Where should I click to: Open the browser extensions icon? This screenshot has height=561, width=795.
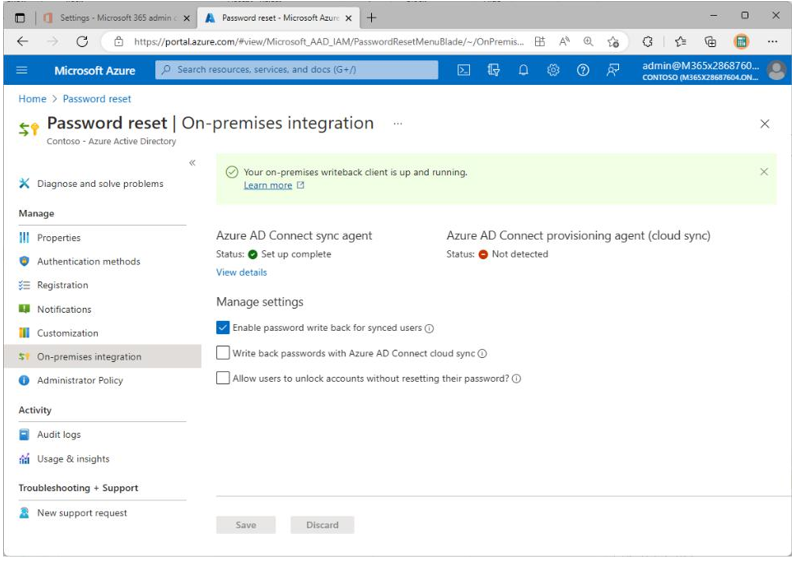pos(647,42)
